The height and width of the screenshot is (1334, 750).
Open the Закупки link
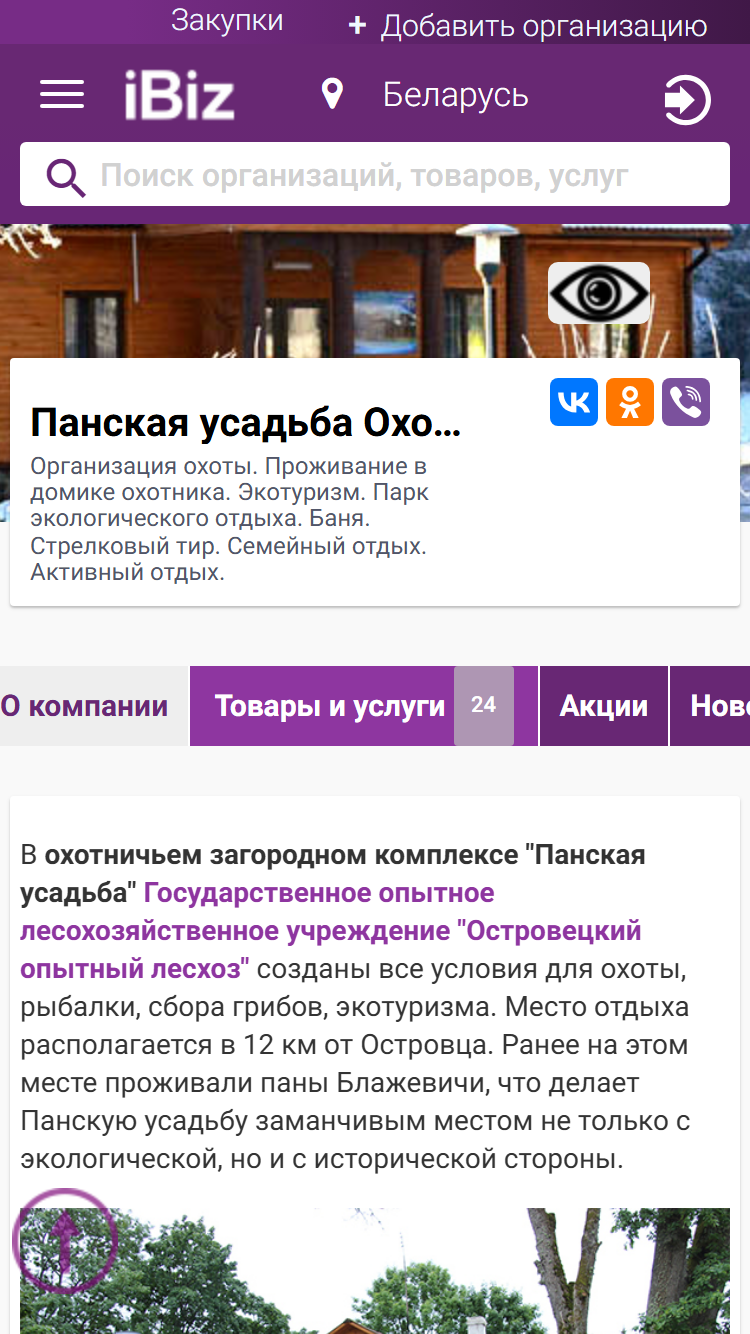pos(227,21)
